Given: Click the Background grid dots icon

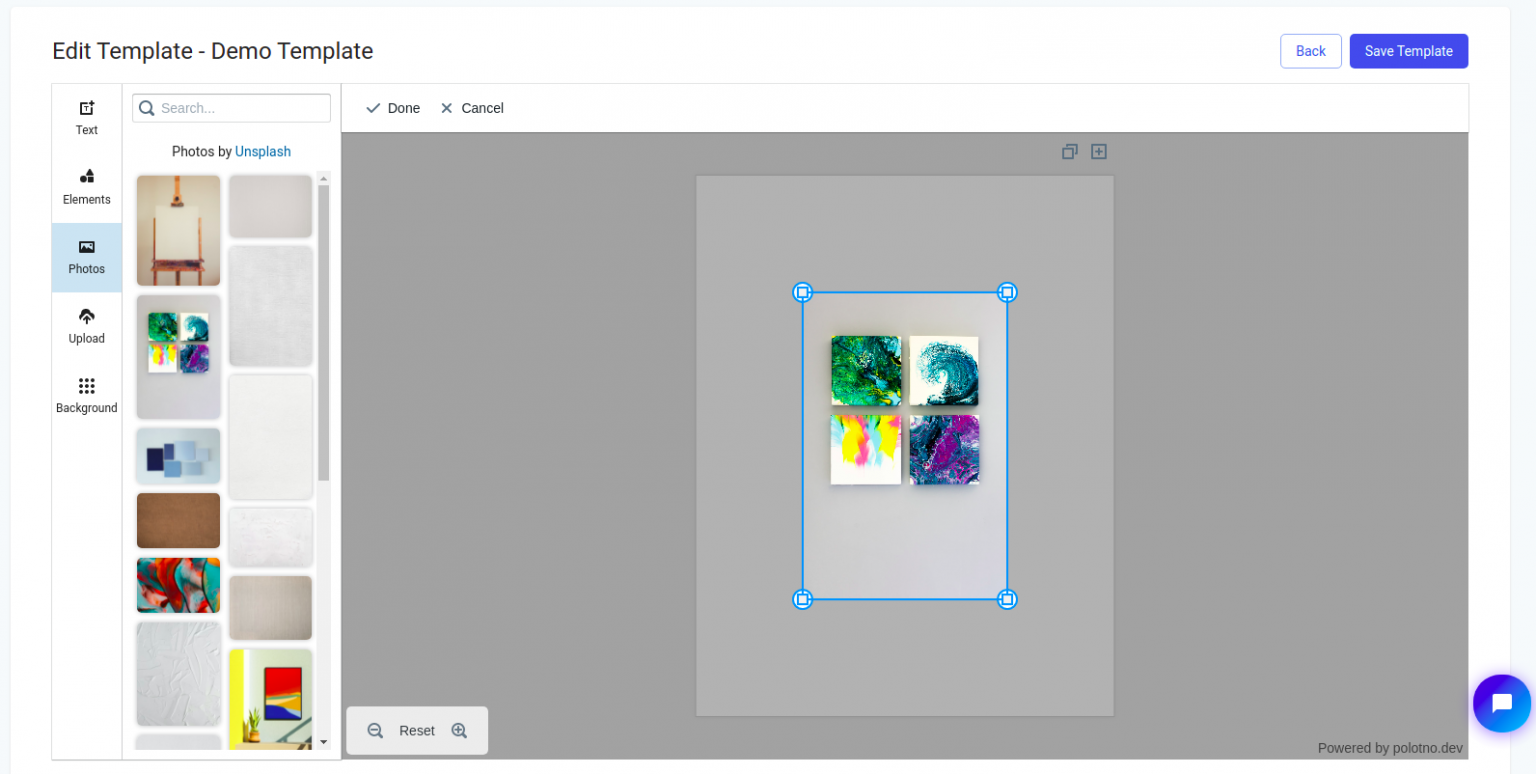Looking at the screenshot, I should [87, 386].
